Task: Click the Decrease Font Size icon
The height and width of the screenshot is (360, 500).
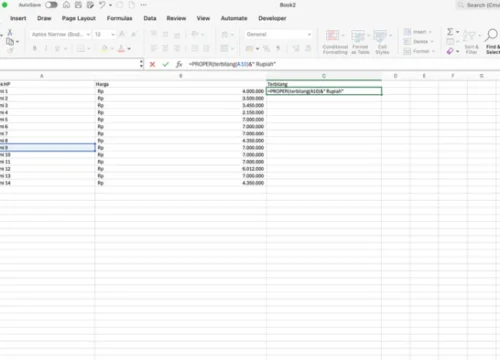Action: tap(134, 34)
